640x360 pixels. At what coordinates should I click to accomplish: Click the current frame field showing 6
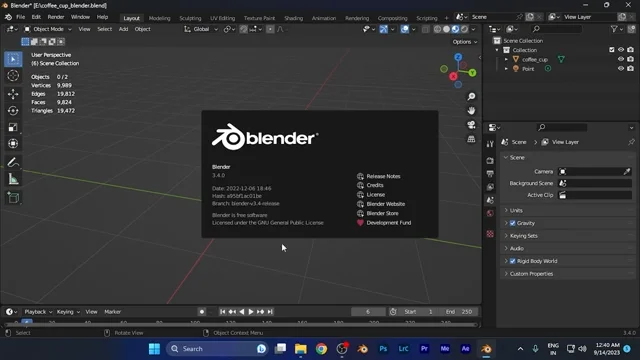click(368, 312)
